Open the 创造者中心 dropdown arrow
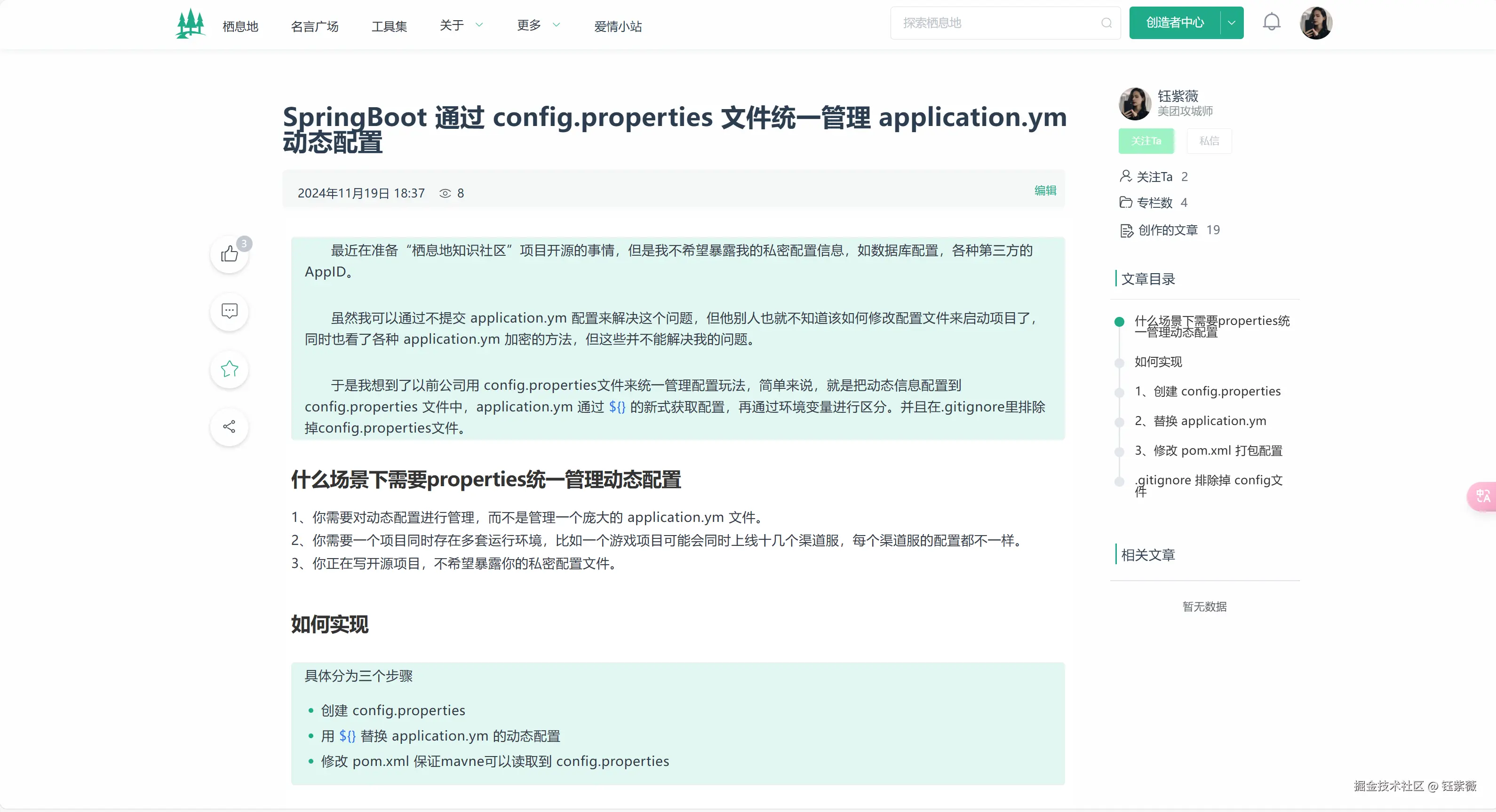The width and height of the screenshot is (1496, 812). click(1231, 23)
